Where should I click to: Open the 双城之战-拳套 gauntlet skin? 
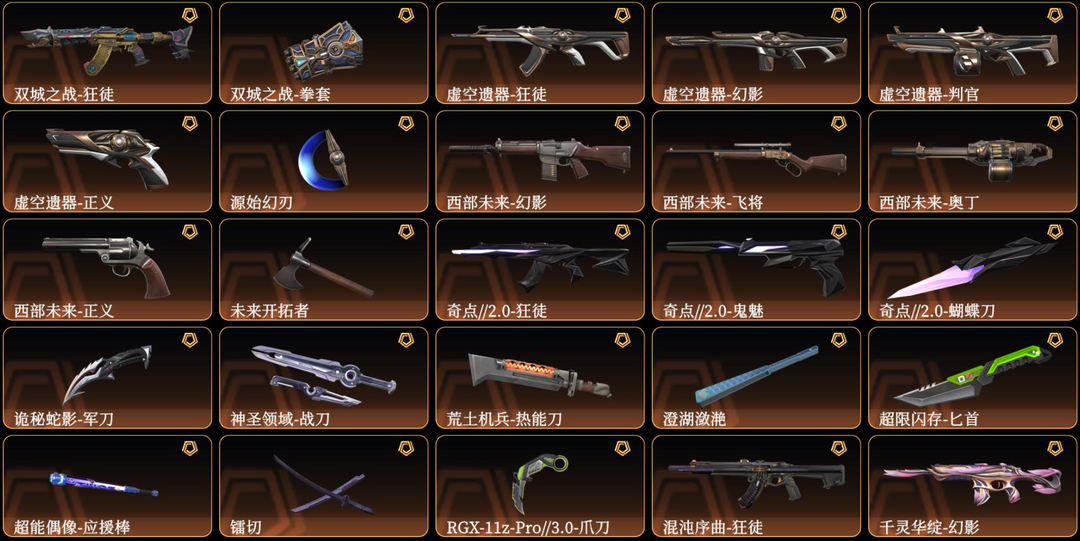coord(324,53)
